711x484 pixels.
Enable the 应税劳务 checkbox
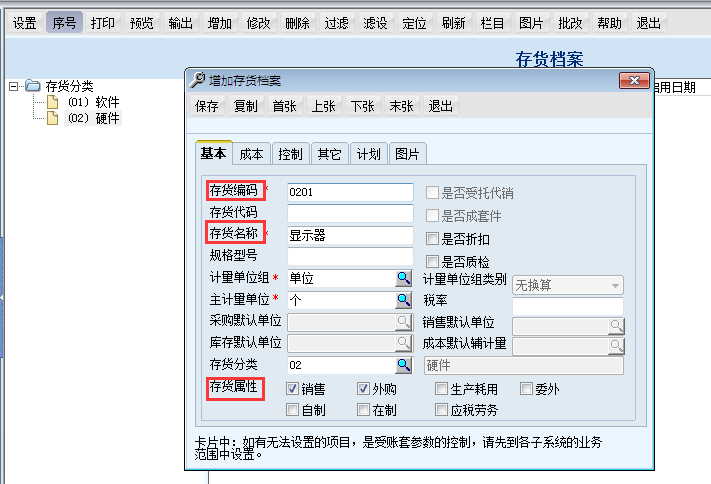(441, 410)
